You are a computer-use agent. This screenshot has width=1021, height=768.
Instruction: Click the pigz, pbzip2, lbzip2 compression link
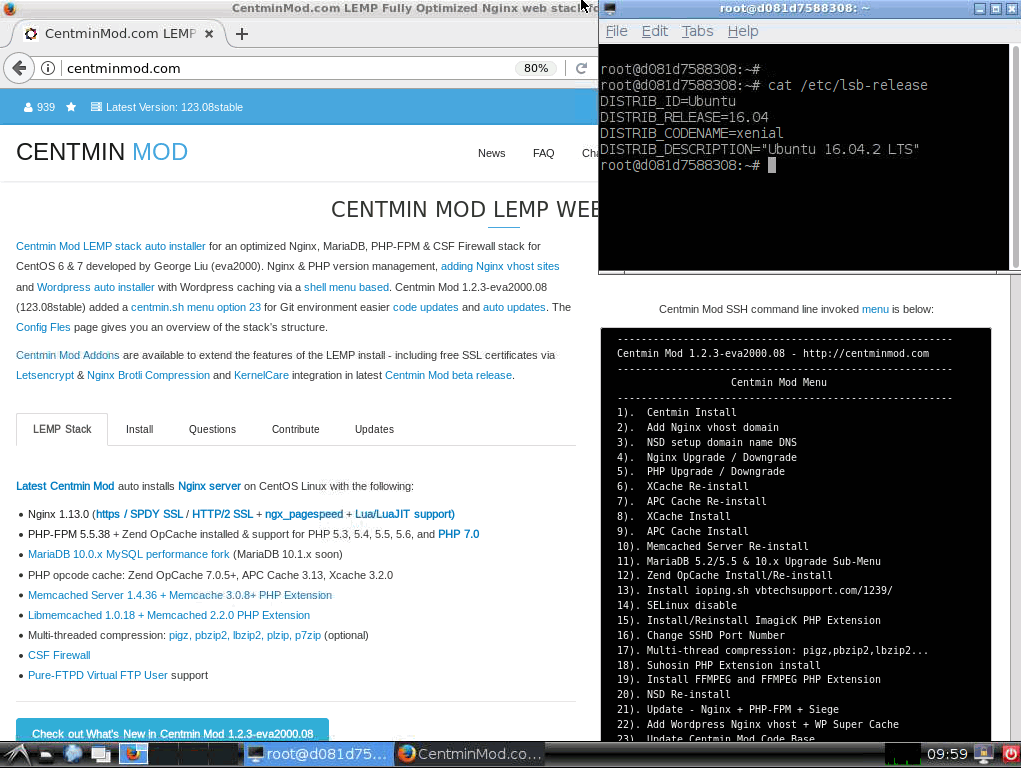click(245, 636)
